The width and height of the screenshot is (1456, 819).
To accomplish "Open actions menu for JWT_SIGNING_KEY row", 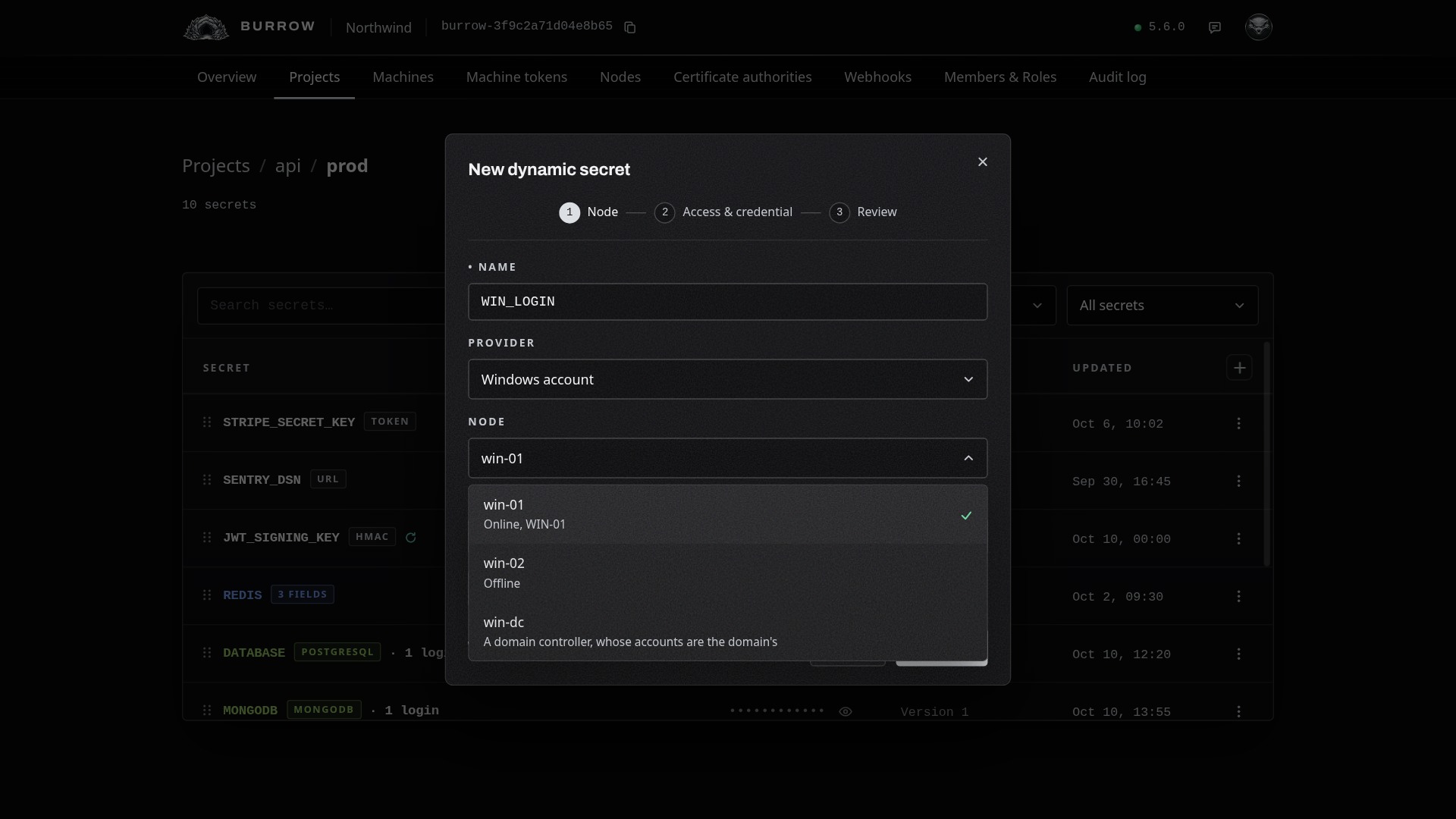I will point(1239,538).
